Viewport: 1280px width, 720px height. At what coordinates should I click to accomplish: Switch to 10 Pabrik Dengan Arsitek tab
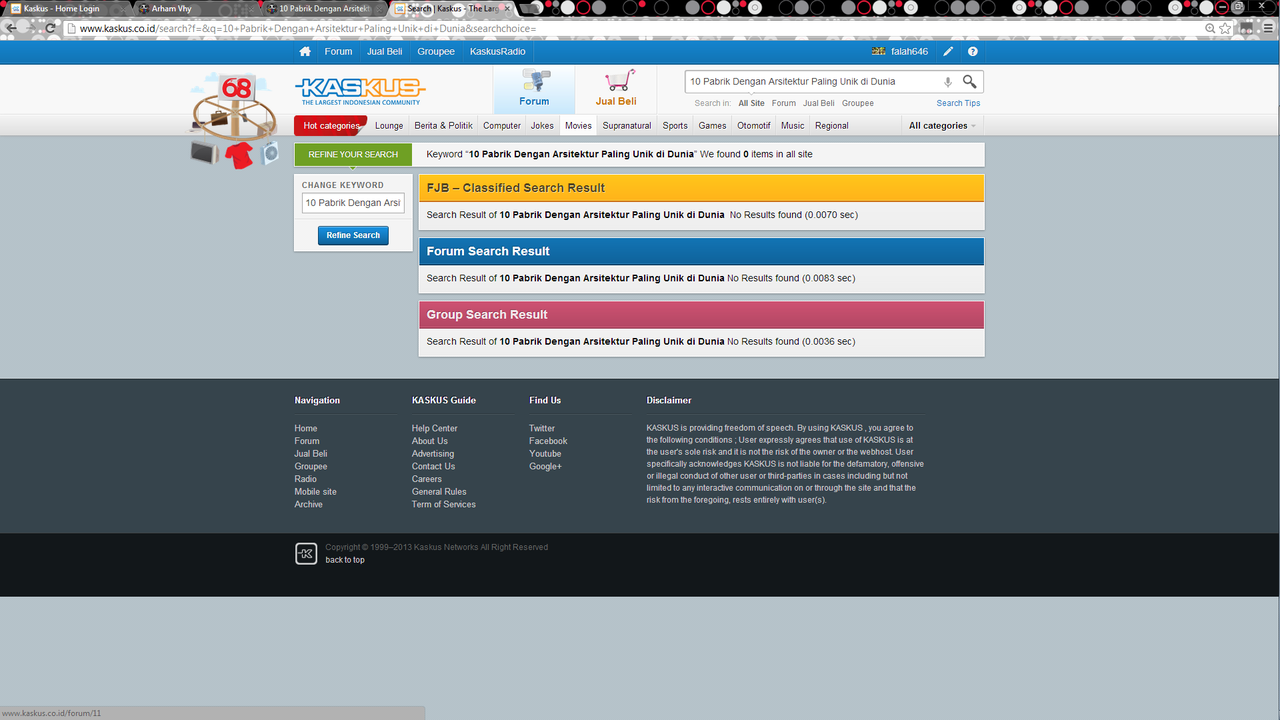(323, 8)
